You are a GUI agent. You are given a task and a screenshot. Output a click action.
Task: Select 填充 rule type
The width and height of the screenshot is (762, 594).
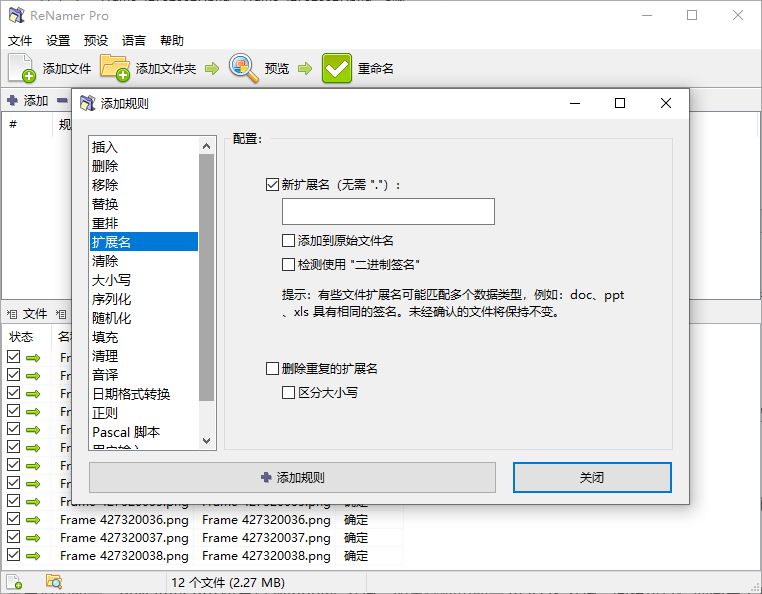coord(144,337)
